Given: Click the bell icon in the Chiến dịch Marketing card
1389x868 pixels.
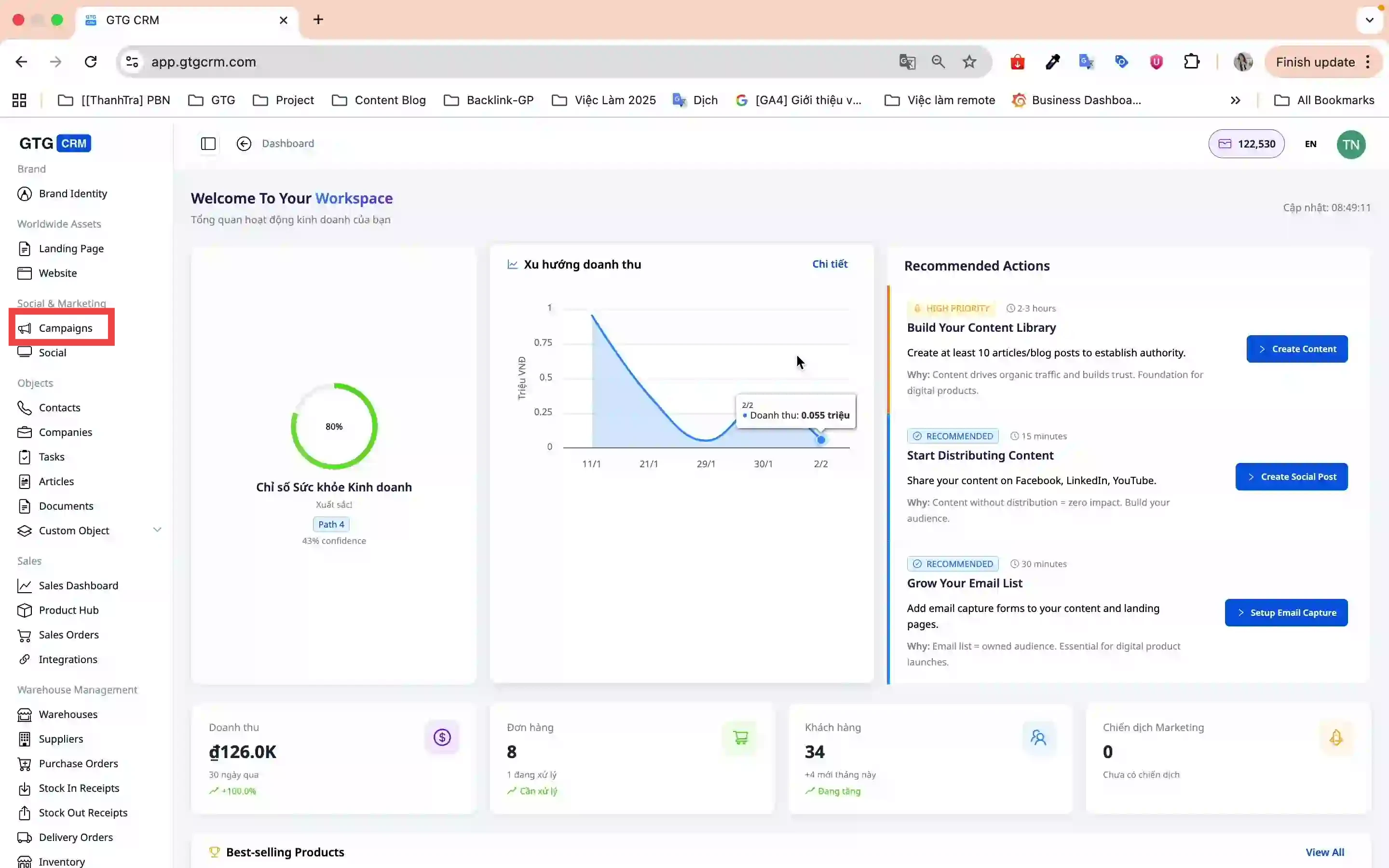Looking at the screenshot, I should click(1335, 737).
